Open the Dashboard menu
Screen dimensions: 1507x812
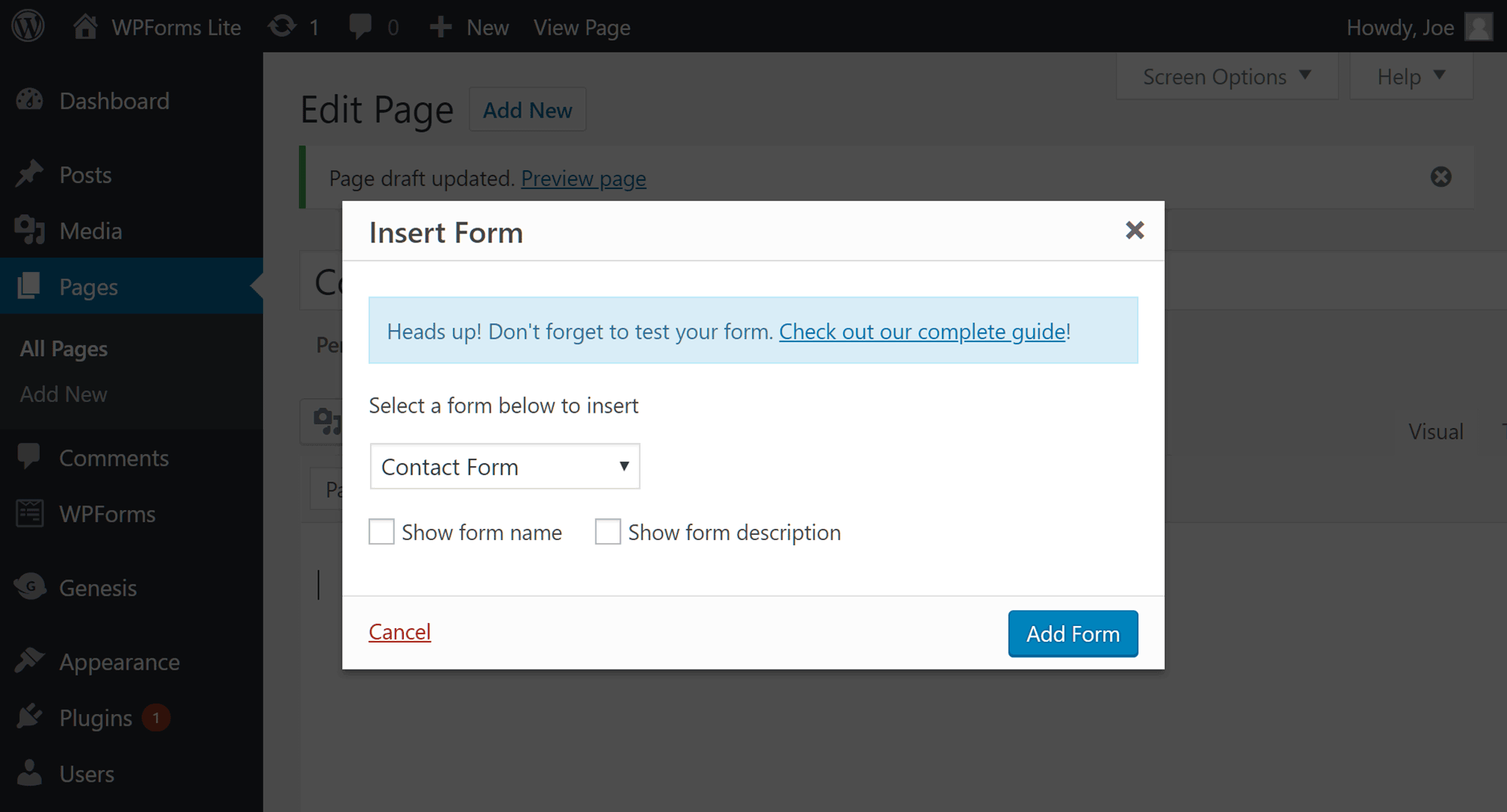click(115, 101)
